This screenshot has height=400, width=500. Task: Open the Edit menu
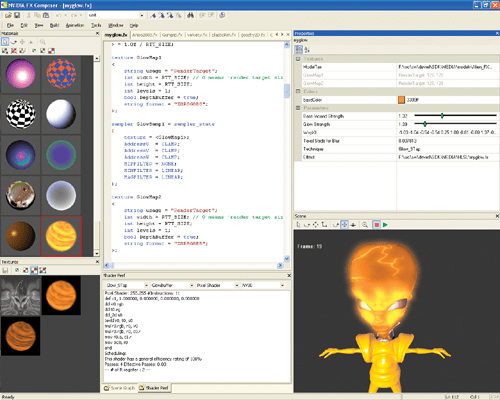(24, 25)
